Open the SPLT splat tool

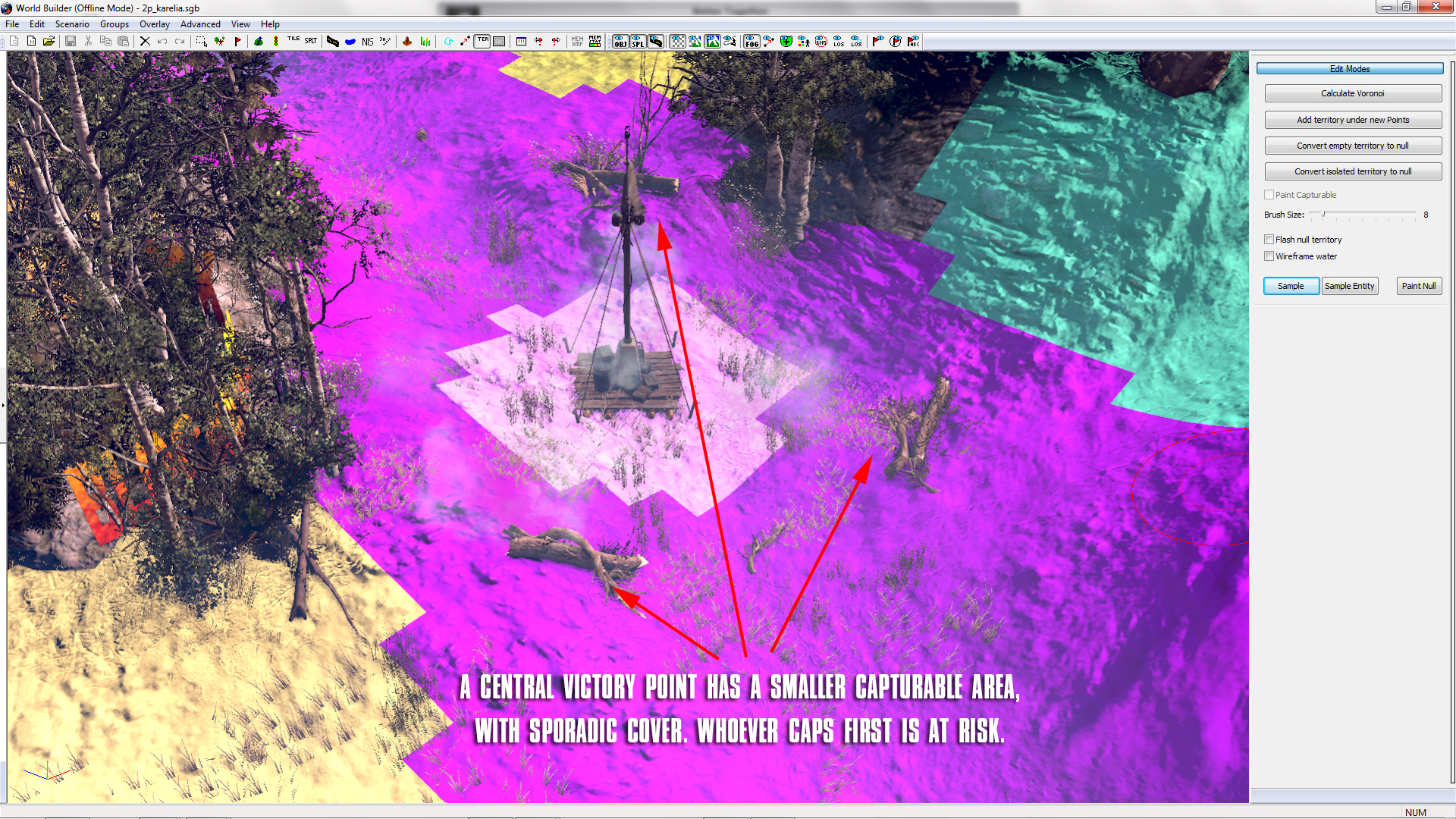coord(311,42)
